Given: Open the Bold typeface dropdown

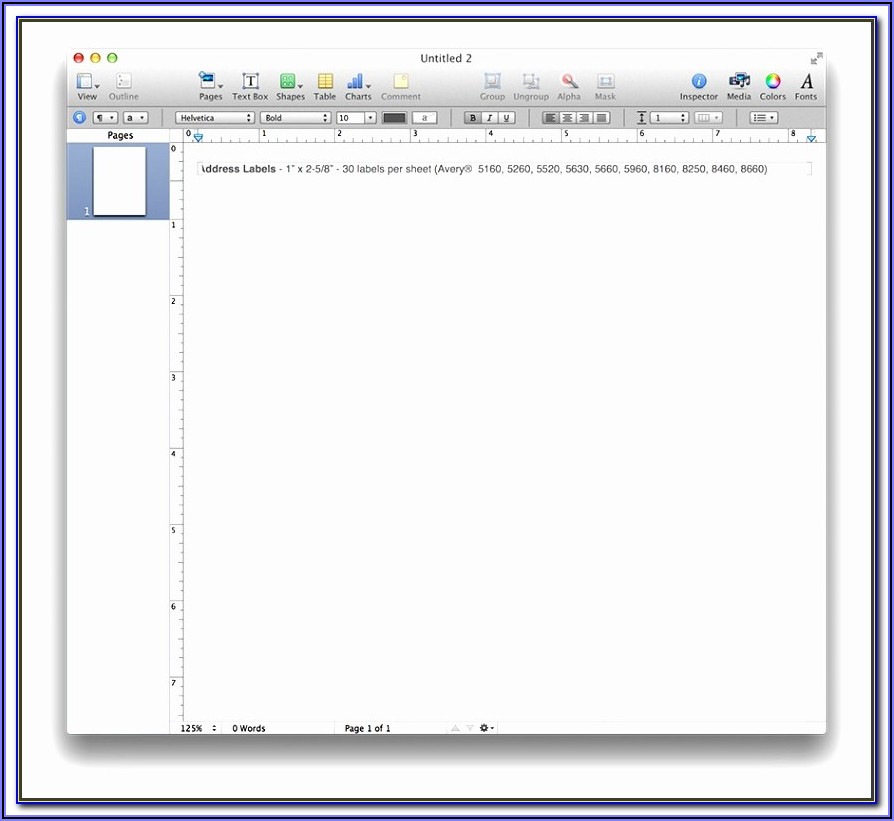Looking at the screenshot, I should [x=295, y=118].
